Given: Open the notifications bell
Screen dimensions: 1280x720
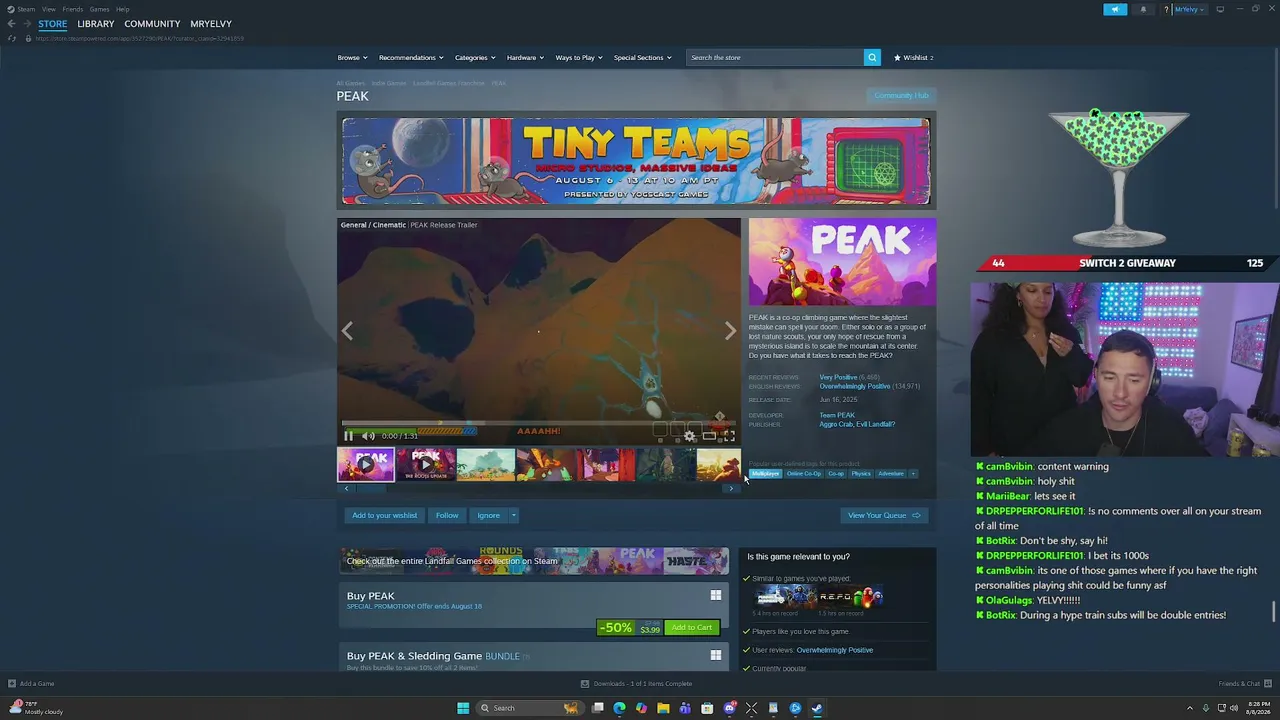Looking at the screenshot, I should [x=1143, y=9].
